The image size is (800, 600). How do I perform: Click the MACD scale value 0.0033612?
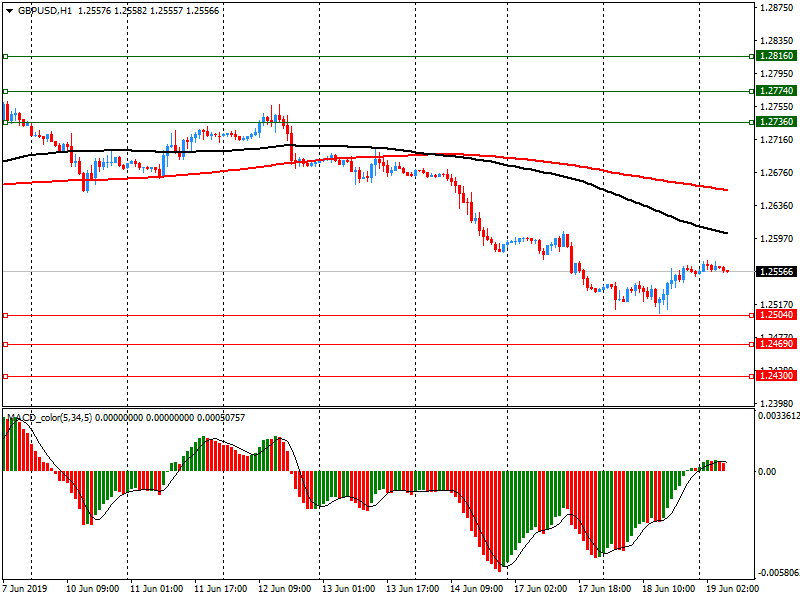coord(779,416)
